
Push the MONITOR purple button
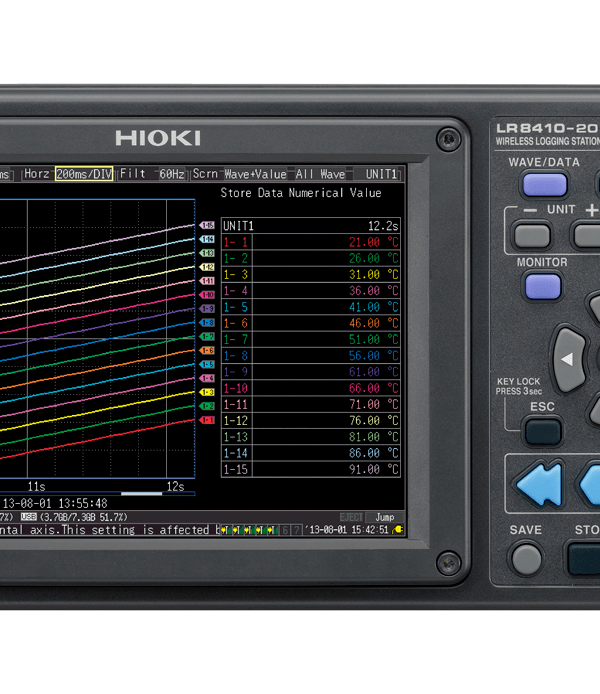[x=543, y=286]
